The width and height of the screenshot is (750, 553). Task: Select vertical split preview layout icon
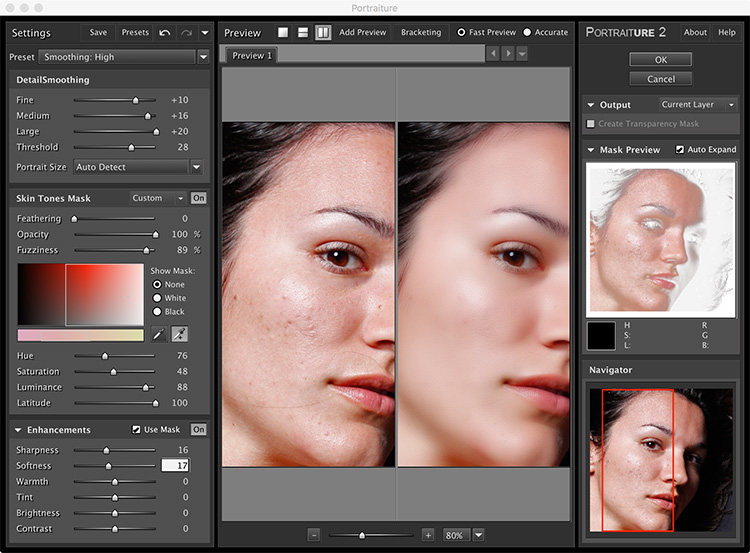tap(323, 33)
